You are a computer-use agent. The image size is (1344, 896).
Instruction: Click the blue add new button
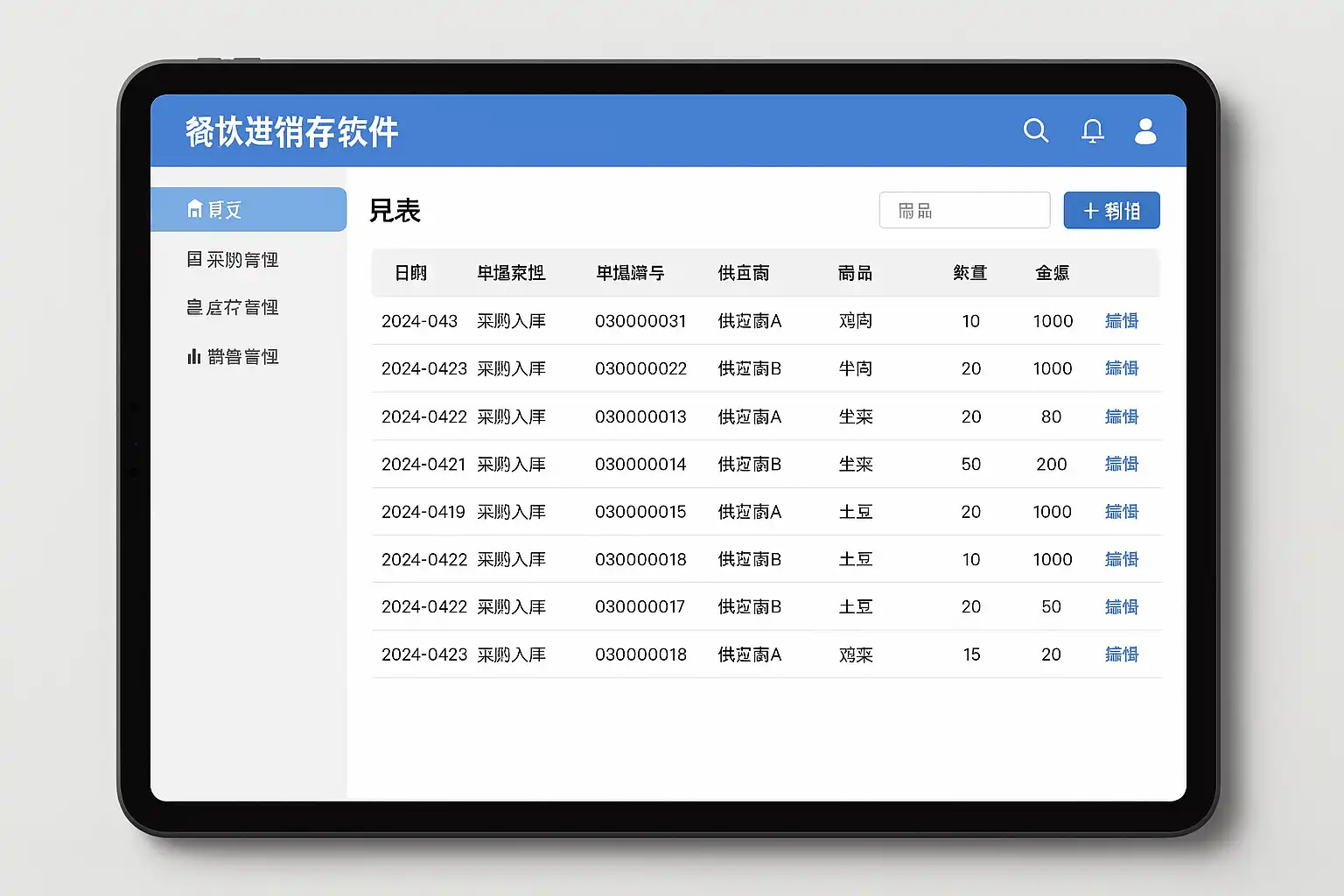click(x=1111, y=211)
